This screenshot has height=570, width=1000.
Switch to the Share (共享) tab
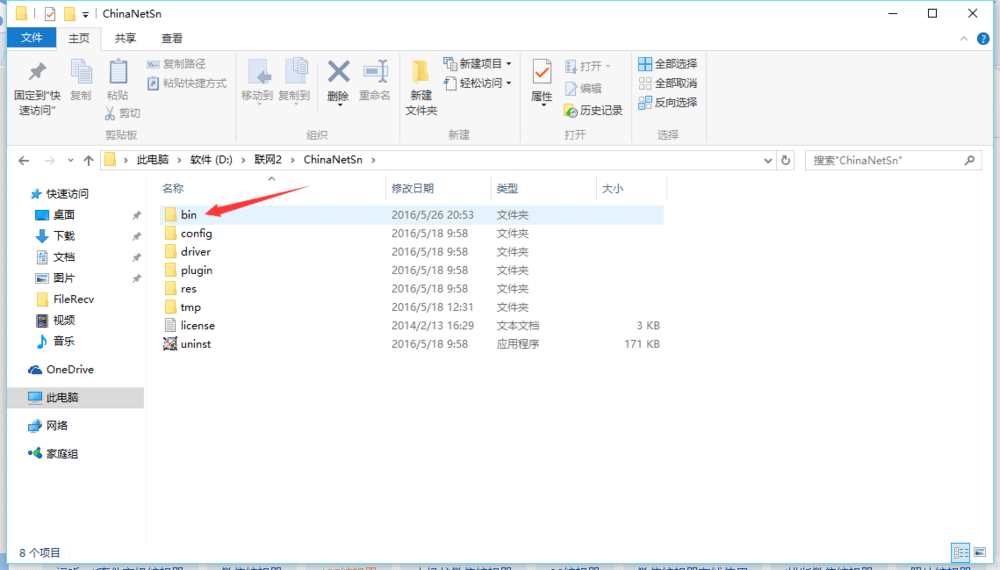coord(125,38)
